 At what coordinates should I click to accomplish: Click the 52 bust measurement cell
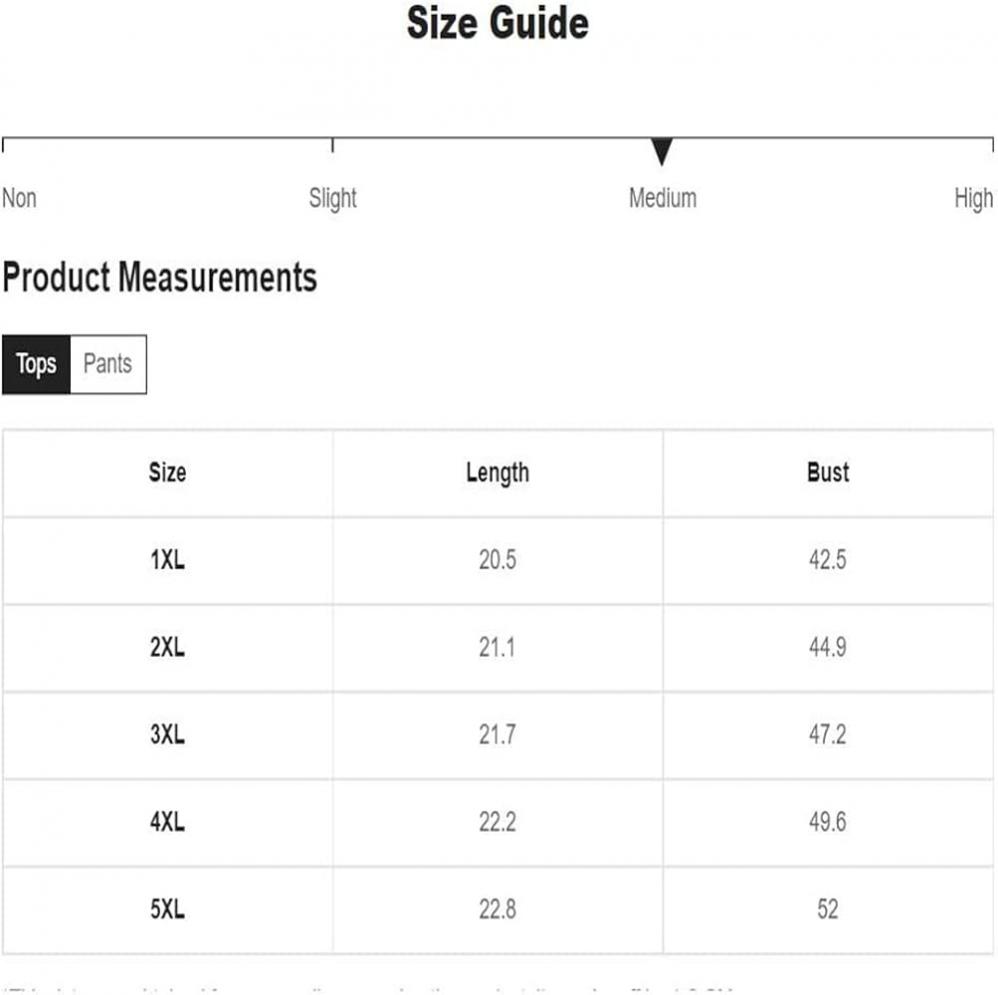828,909
